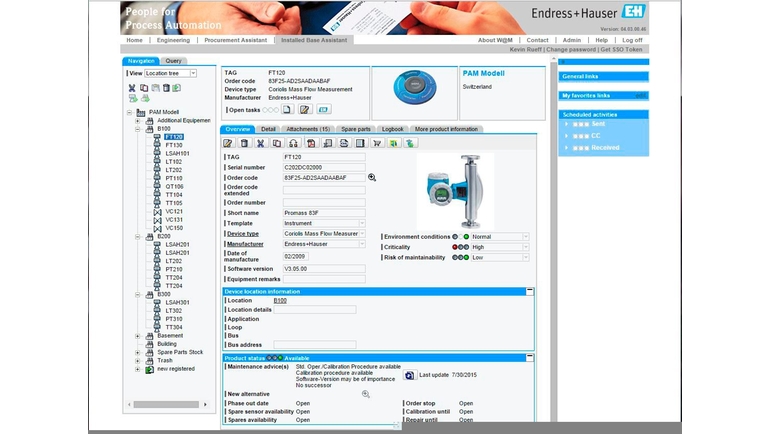Screen dimensions: 771x434
Task: Expand the Spare Parts Stock node
Action: (138, 352)
